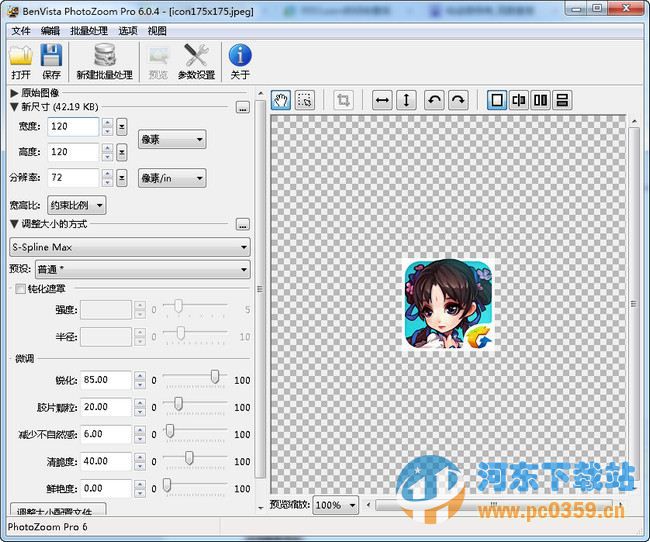Image resolution: width=650 pixels, height=542 pixels.
Task: Flip image horizontally
Action: 382,100
